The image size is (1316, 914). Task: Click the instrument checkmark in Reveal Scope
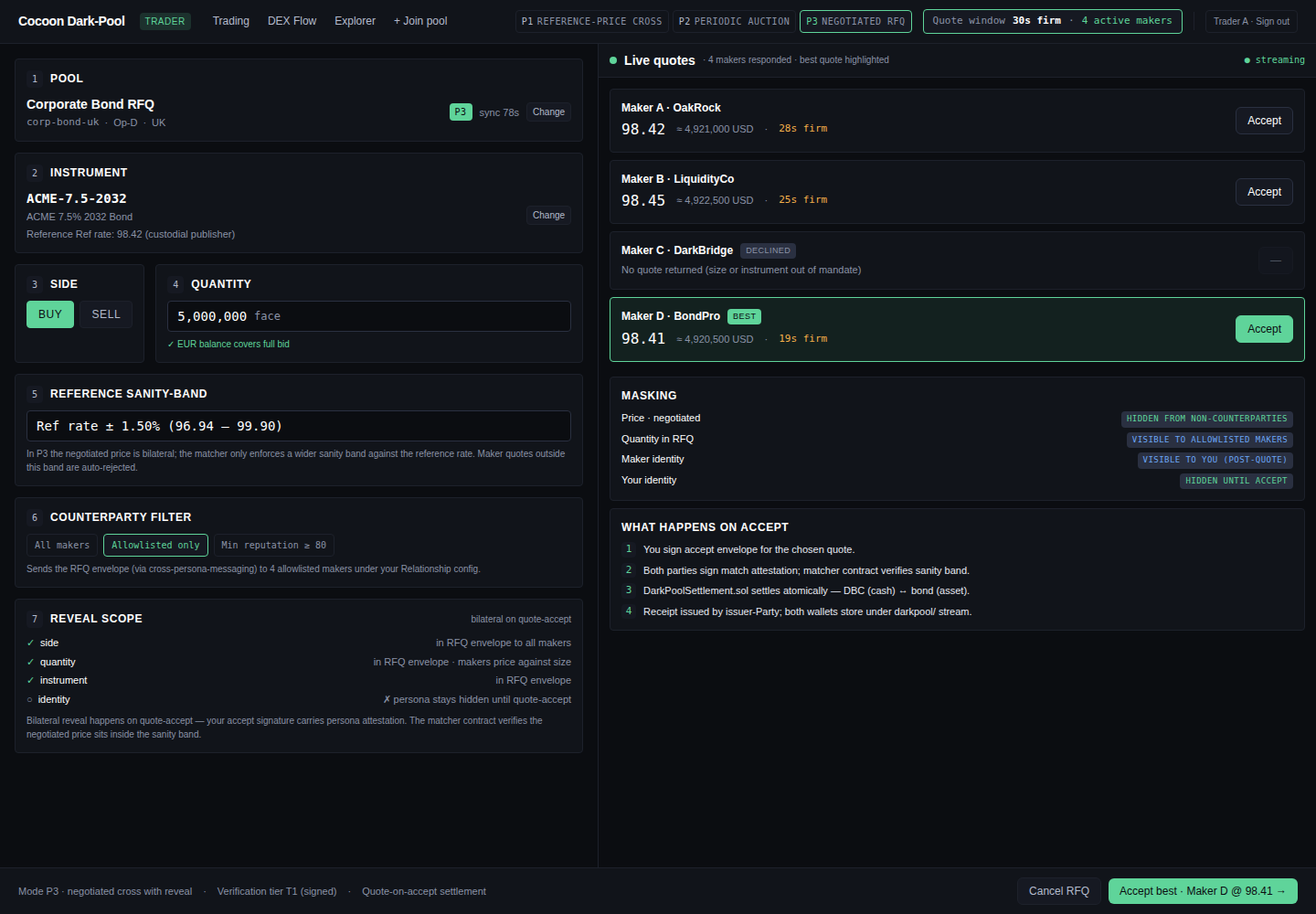click(30, 680)
